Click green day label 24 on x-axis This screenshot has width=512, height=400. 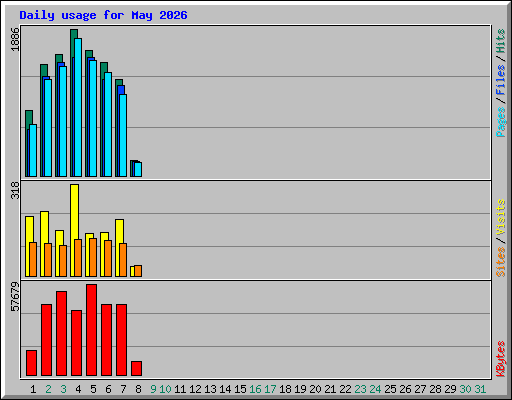(x=375, y=389)
